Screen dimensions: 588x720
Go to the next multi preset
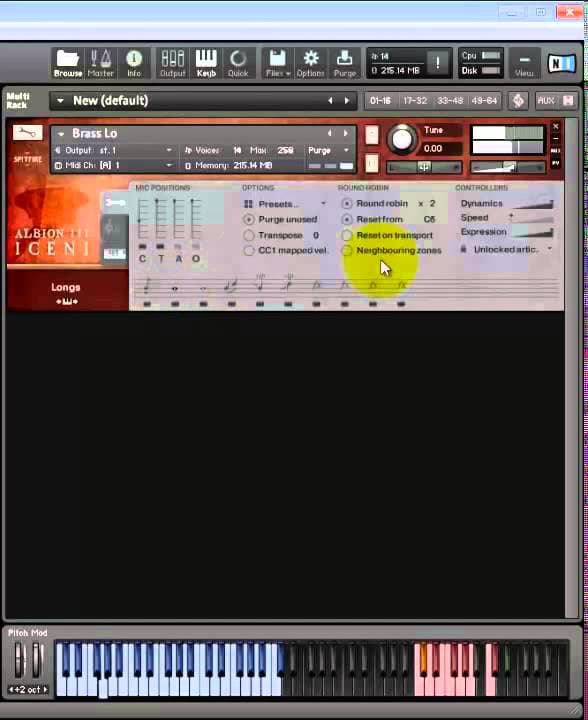tap(347, 101)
